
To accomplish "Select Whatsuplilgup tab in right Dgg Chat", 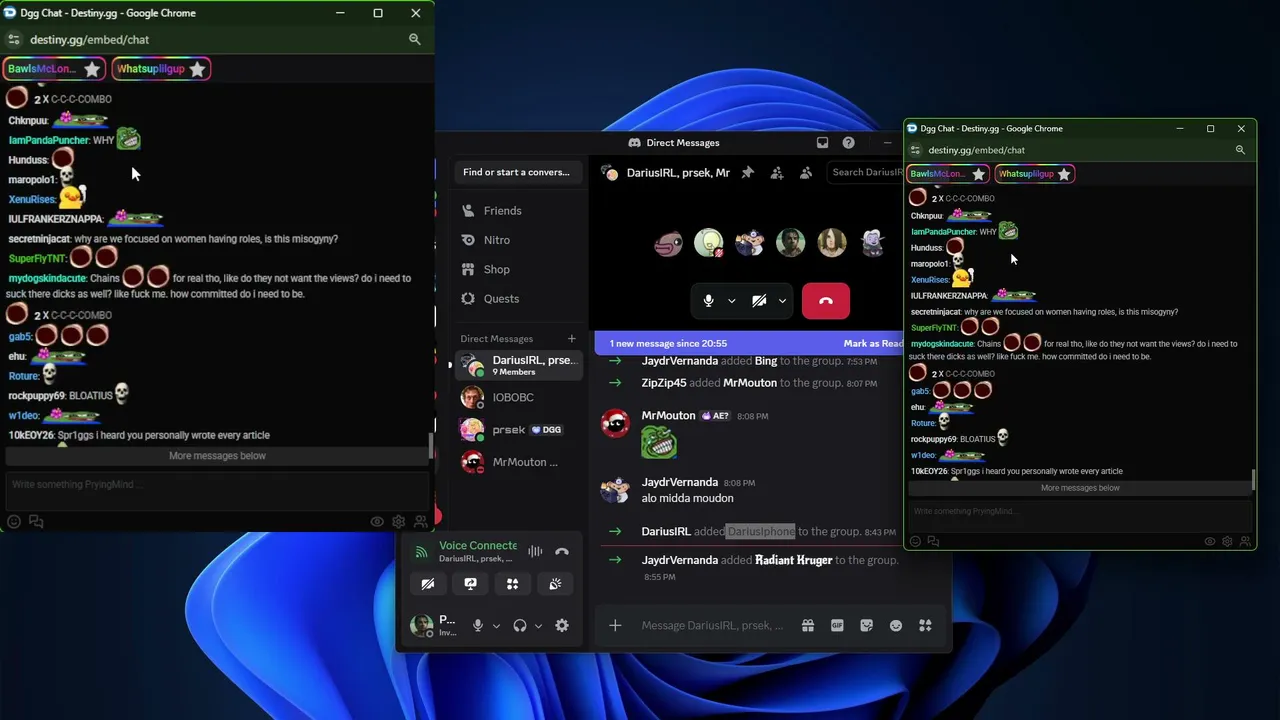I will coord(1034,174).
